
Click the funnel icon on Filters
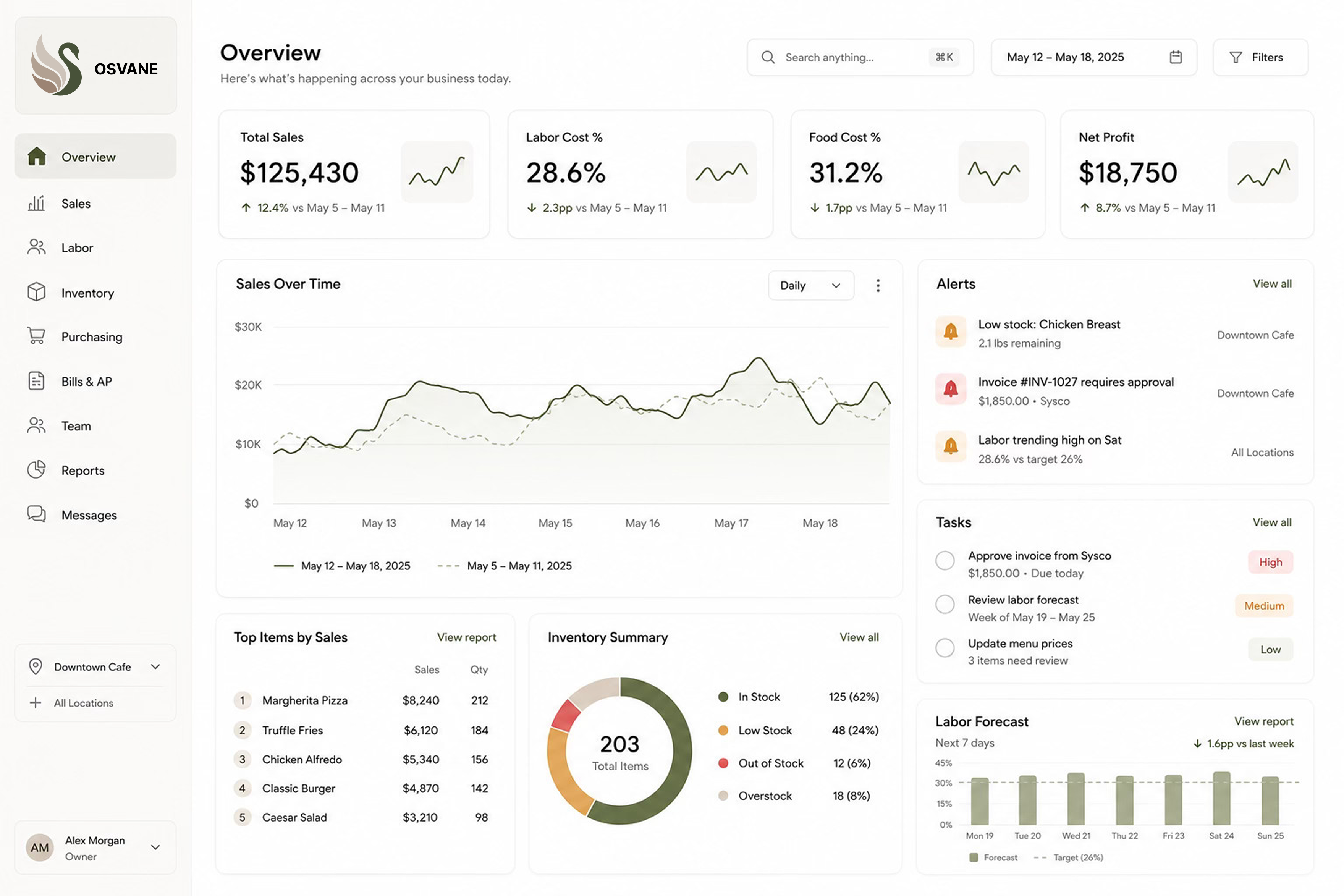pyautogui.click(x=1236, y=57)
